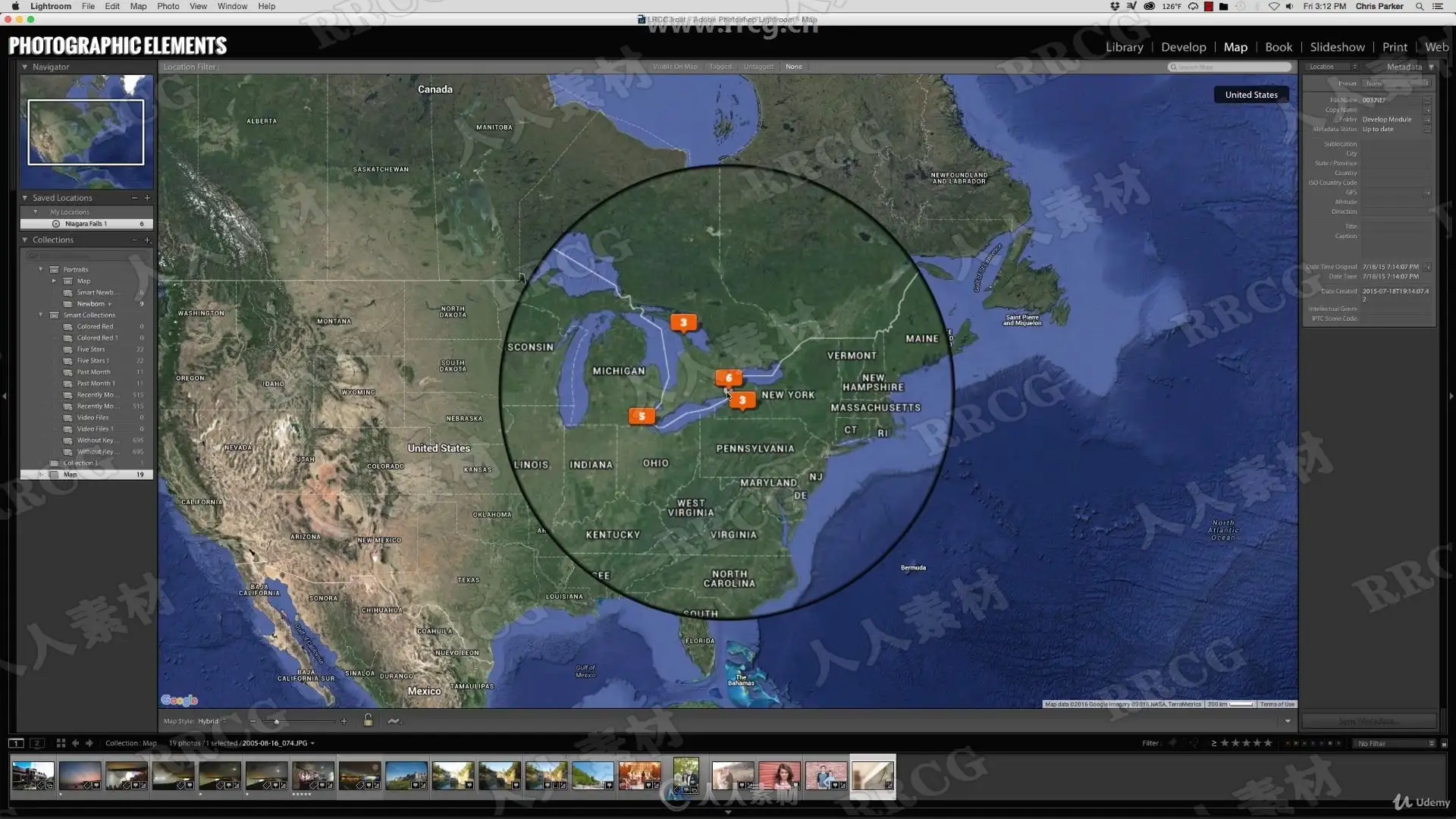Click the Portraits collection set icon
1456x819 pixels.
[x=55, y=269]
